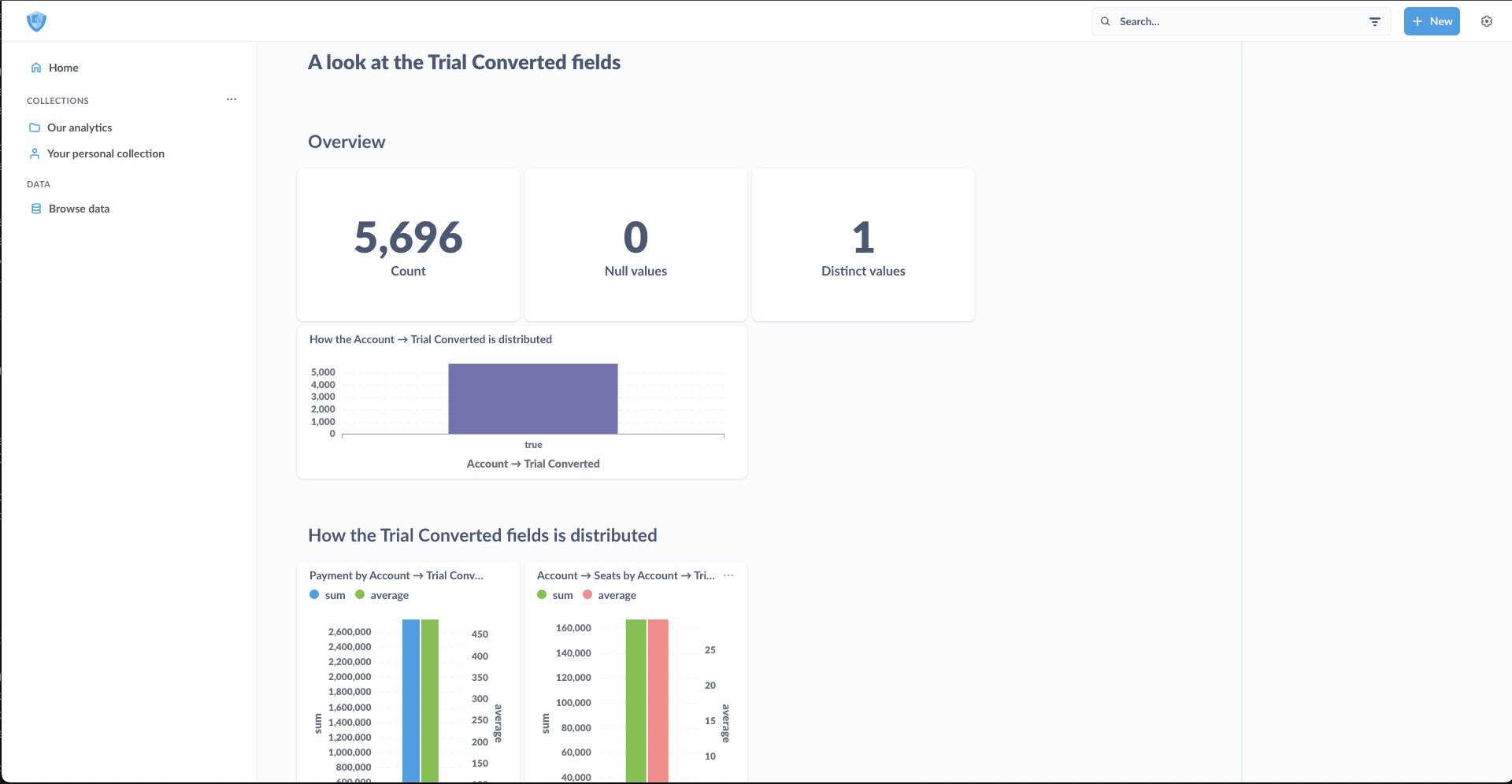Click the plus New button
This screenshot has width=1512, height=784.
coord(1432,21)
